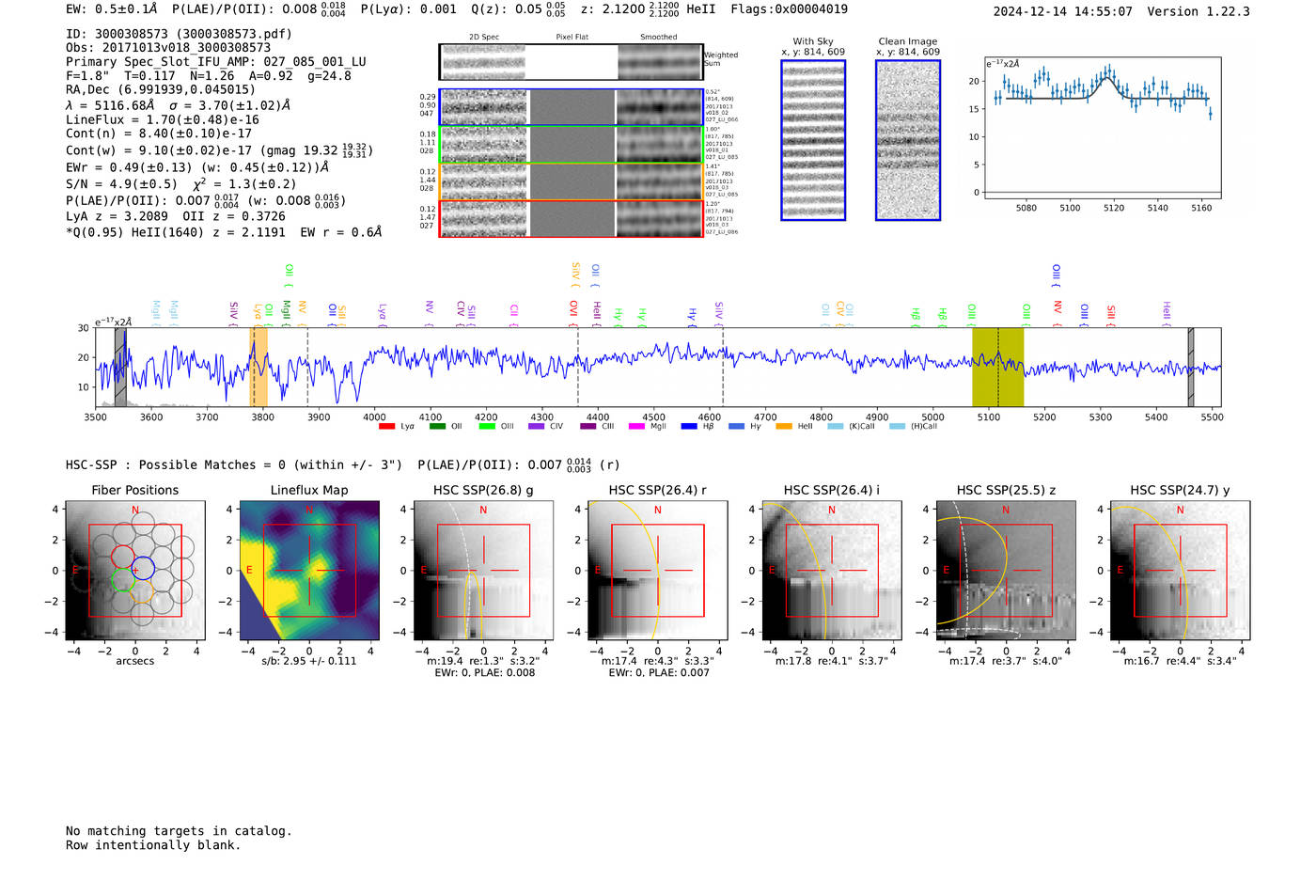
Task: Click the green fiber circle in Fiber Positions
Action: [x=123, y=579]
